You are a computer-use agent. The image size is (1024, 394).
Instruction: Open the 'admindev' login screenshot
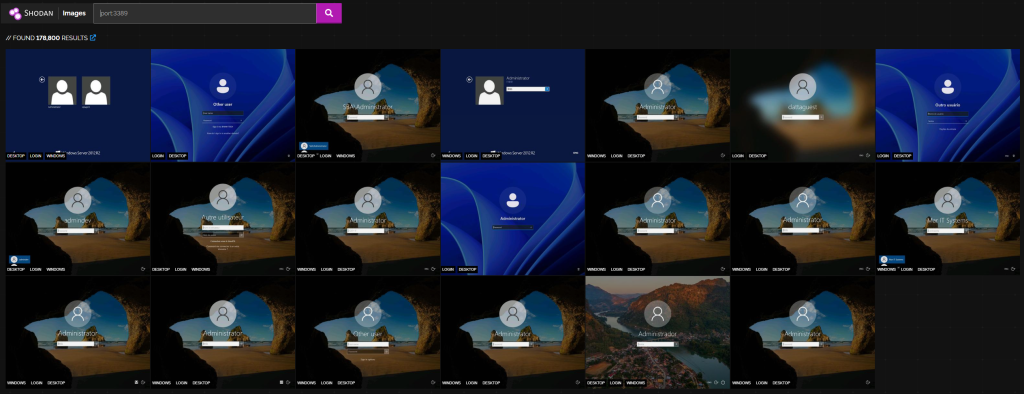78,219
